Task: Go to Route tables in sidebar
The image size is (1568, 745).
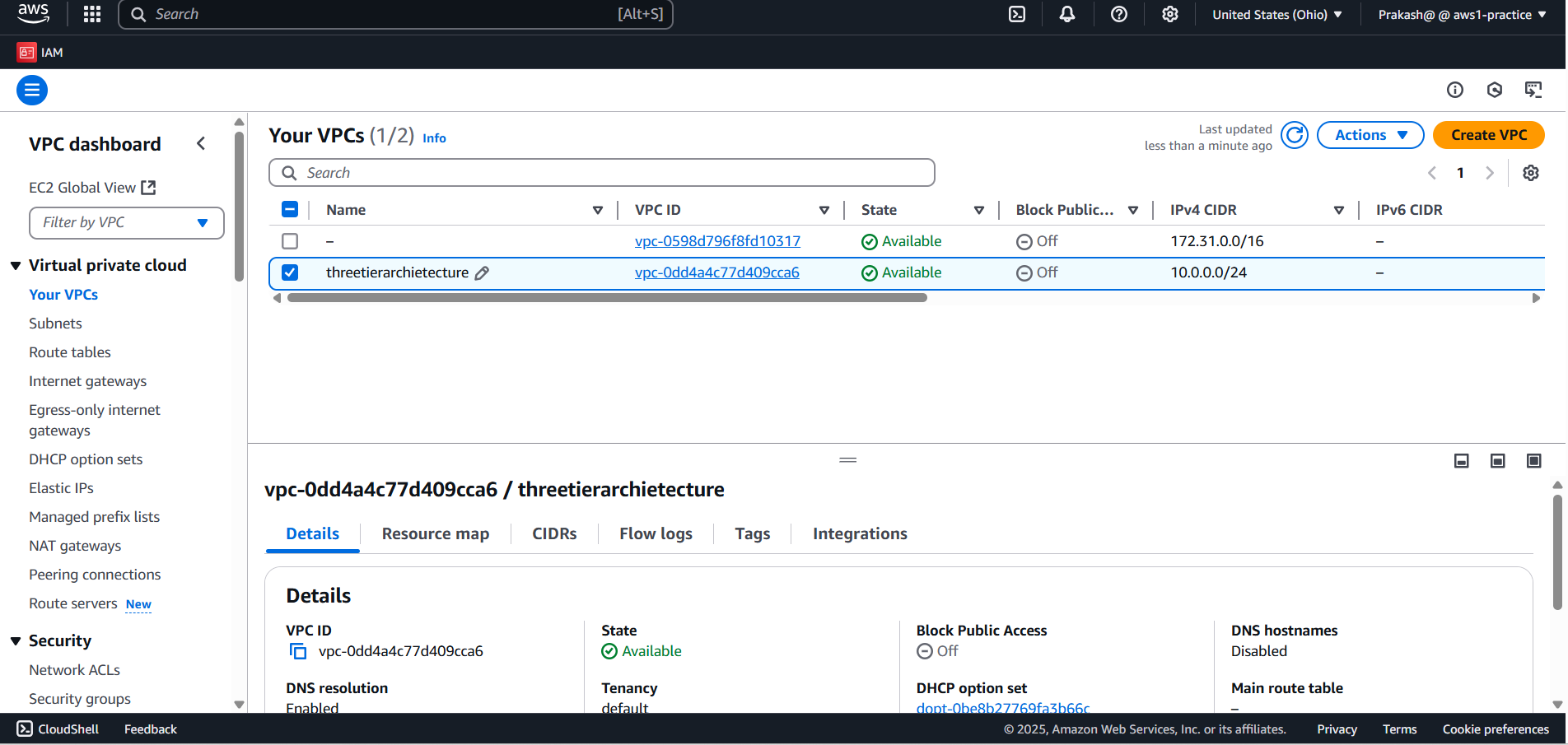Action: coord(70,352)
